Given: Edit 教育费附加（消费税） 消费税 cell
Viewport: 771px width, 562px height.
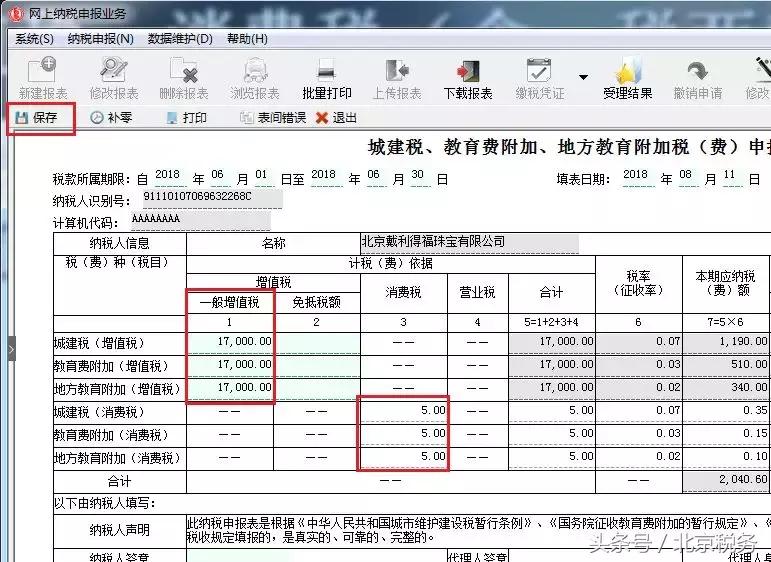Looking at the screenshot, I should 404,435.
